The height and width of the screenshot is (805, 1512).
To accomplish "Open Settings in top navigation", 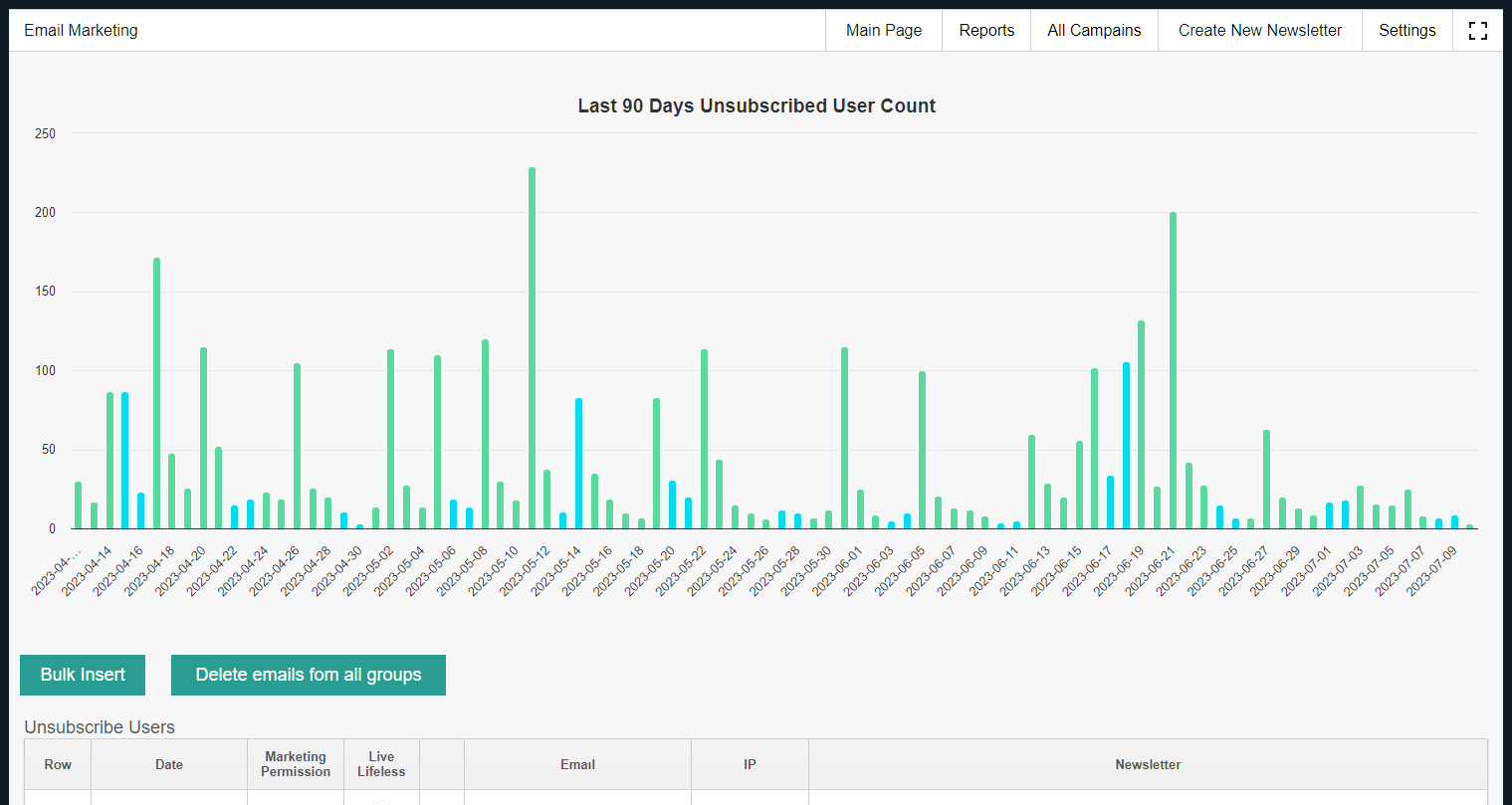I will 1406,31.
